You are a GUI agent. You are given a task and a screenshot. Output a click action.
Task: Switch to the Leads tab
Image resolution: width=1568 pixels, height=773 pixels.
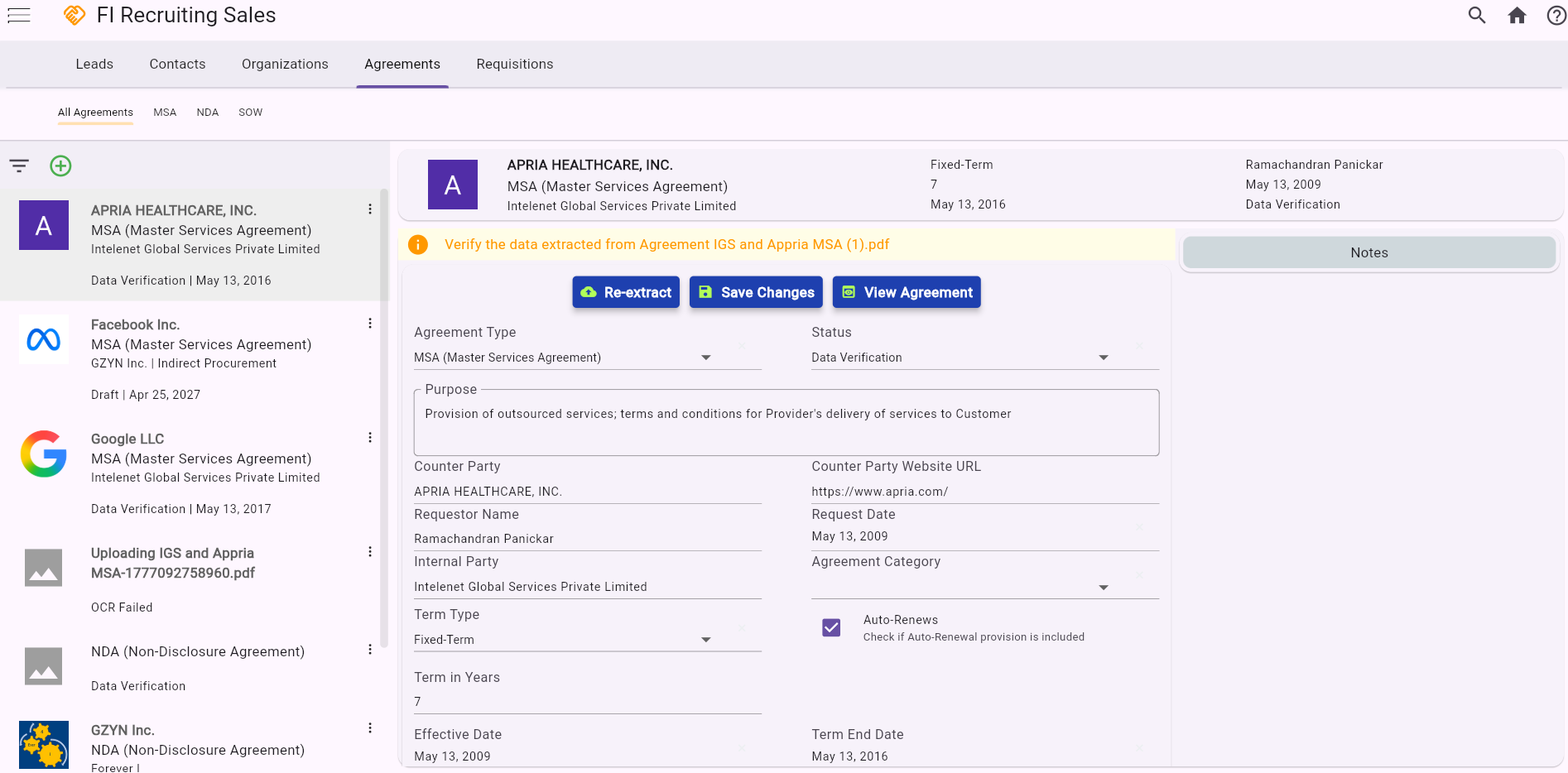(x=94, y=65)
